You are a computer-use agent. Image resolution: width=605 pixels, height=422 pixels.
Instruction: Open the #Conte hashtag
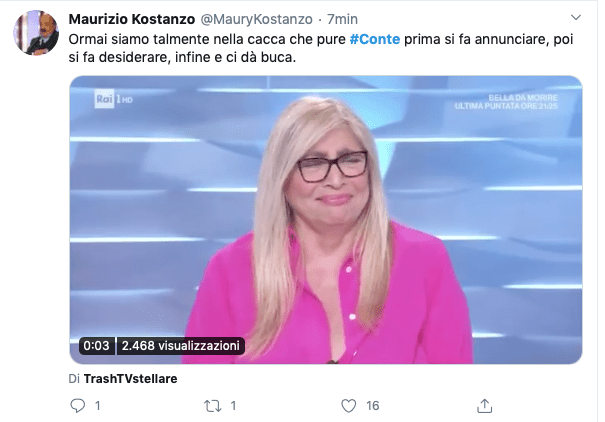point(375,39)
